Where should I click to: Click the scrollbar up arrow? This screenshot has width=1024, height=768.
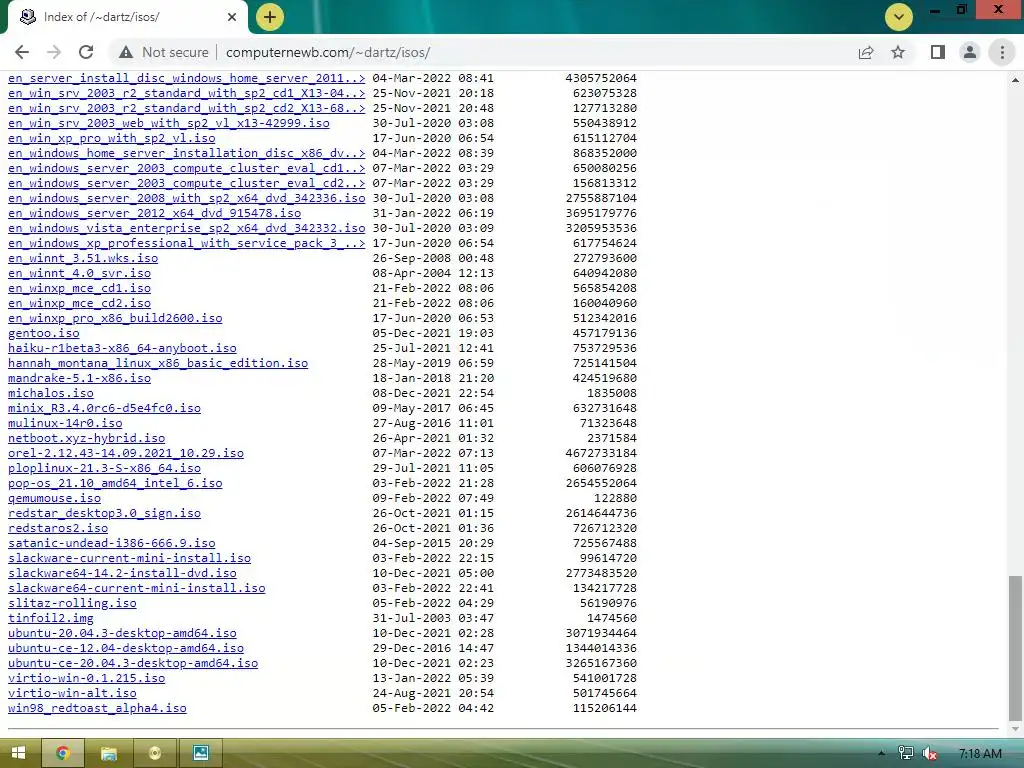pyautogui.click(x=1015, y=80)
